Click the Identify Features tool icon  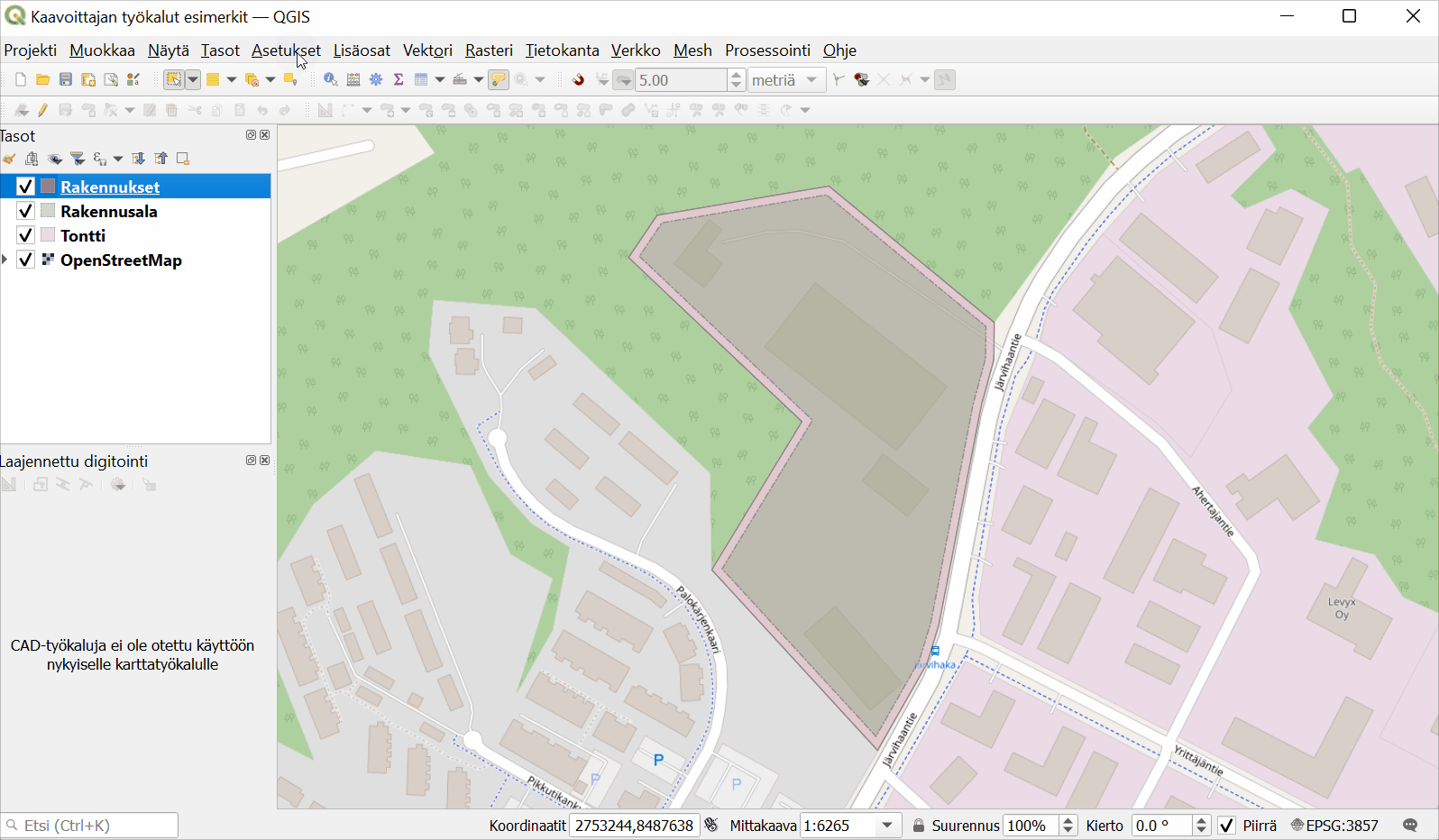pyautogui.click(x=330, y=80)
